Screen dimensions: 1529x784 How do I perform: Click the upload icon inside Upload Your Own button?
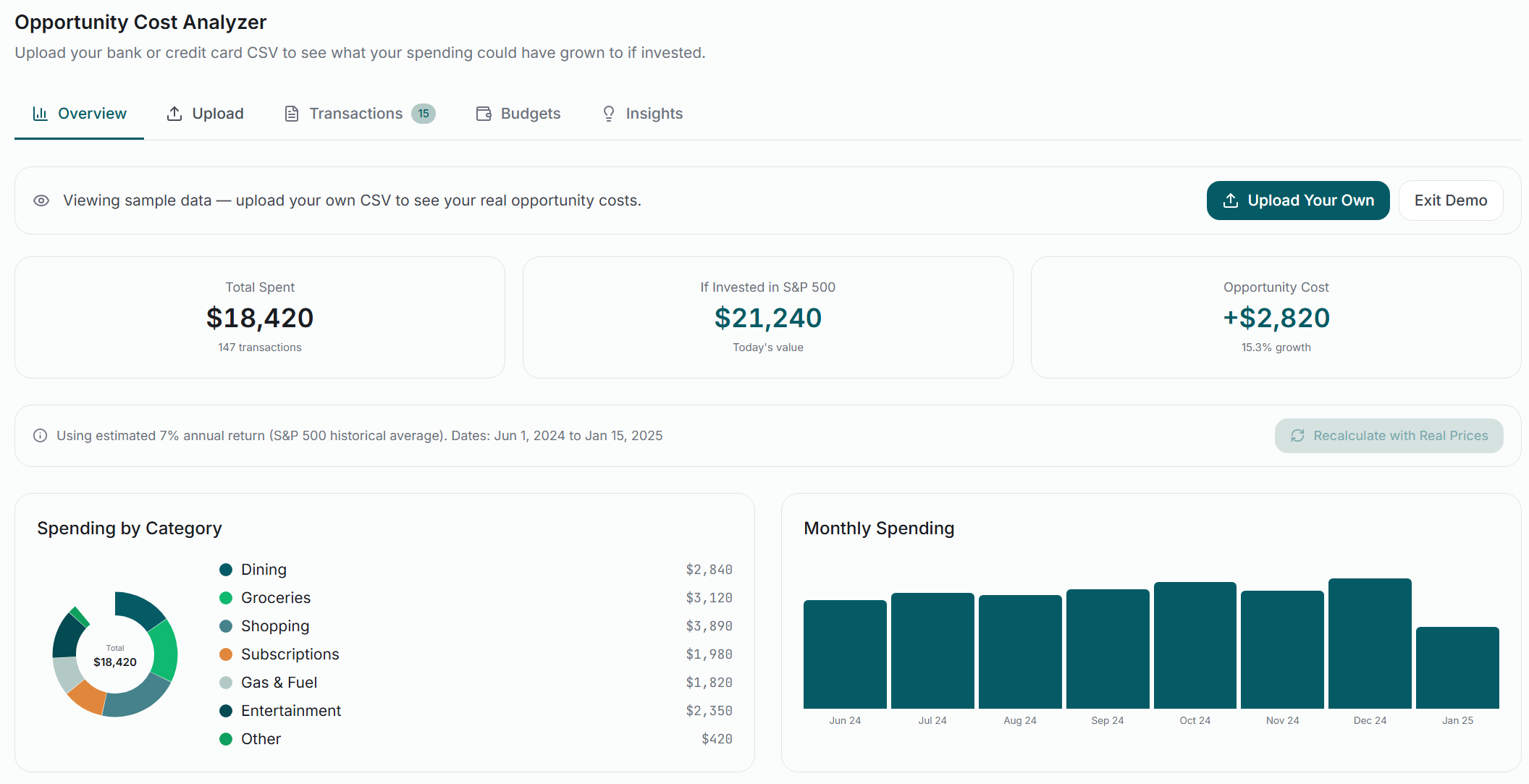pos(1231,201)
